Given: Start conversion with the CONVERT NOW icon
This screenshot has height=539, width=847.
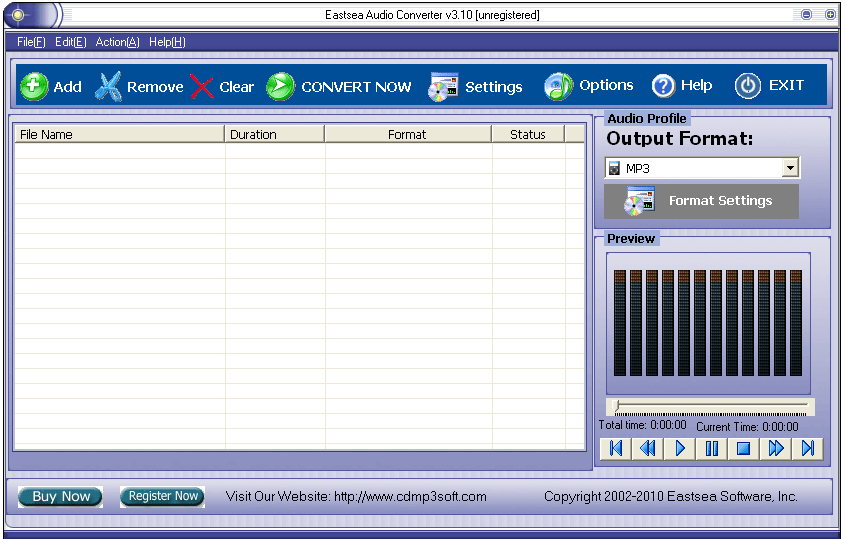Looking at the screenshot, I should pos(280,86).
